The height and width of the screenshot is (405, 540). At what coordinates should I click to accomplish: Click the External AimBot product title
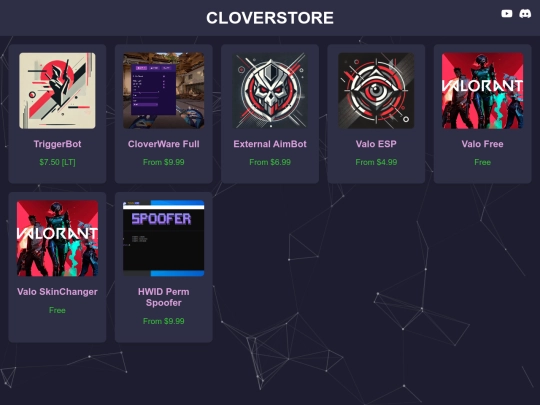coord(270,144)
